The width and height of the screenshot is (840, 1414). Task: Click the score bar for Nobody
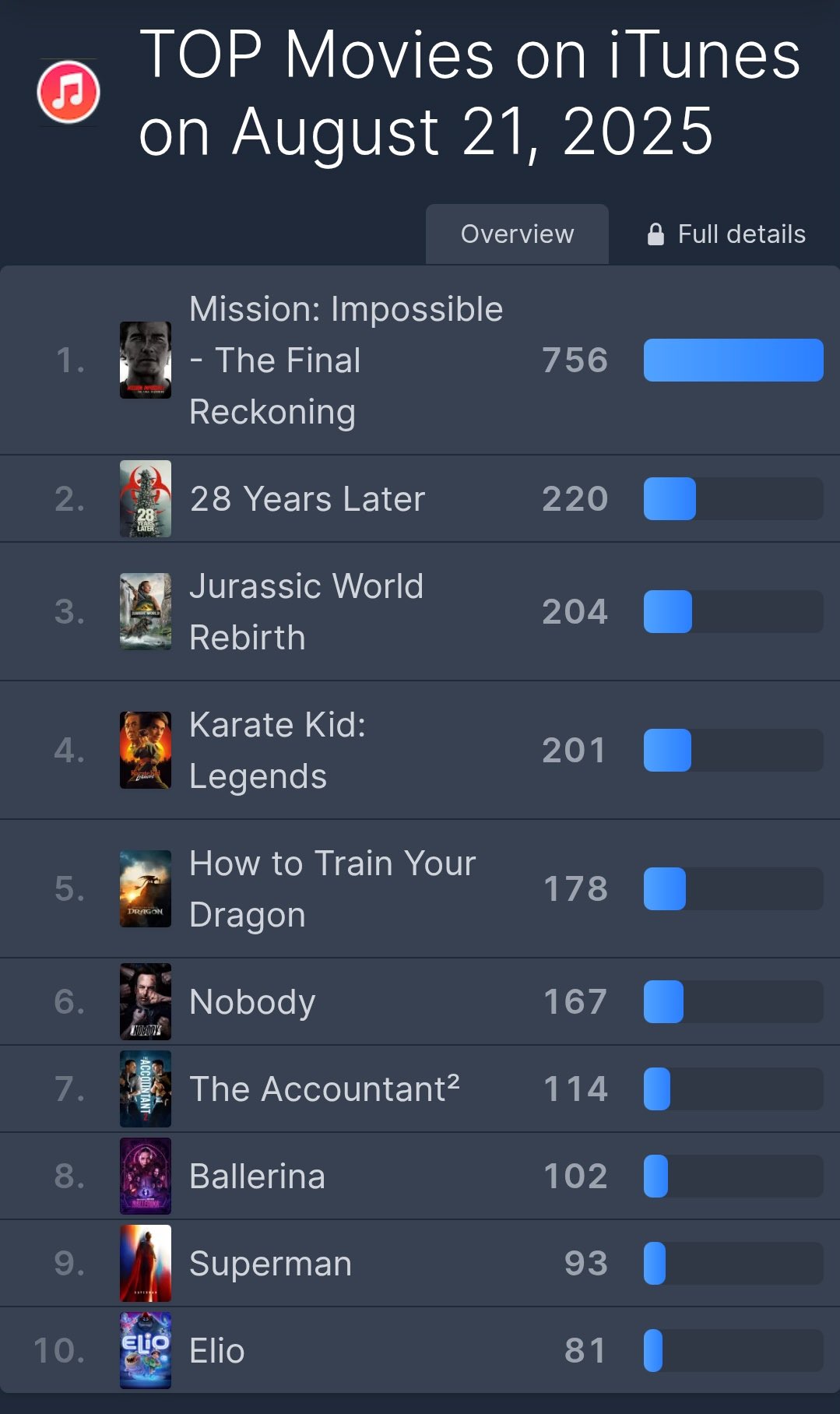(x=733, y=1001)
